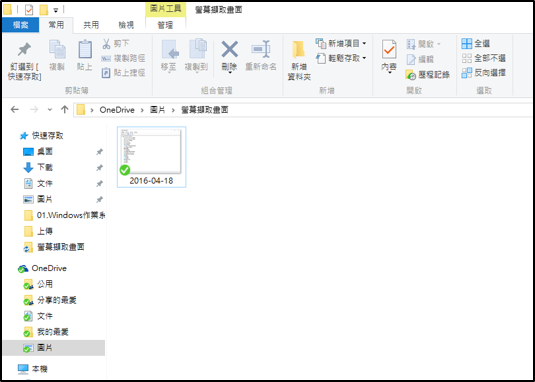
Task: Open 下載 in quick access
Action: pos(45,167)
